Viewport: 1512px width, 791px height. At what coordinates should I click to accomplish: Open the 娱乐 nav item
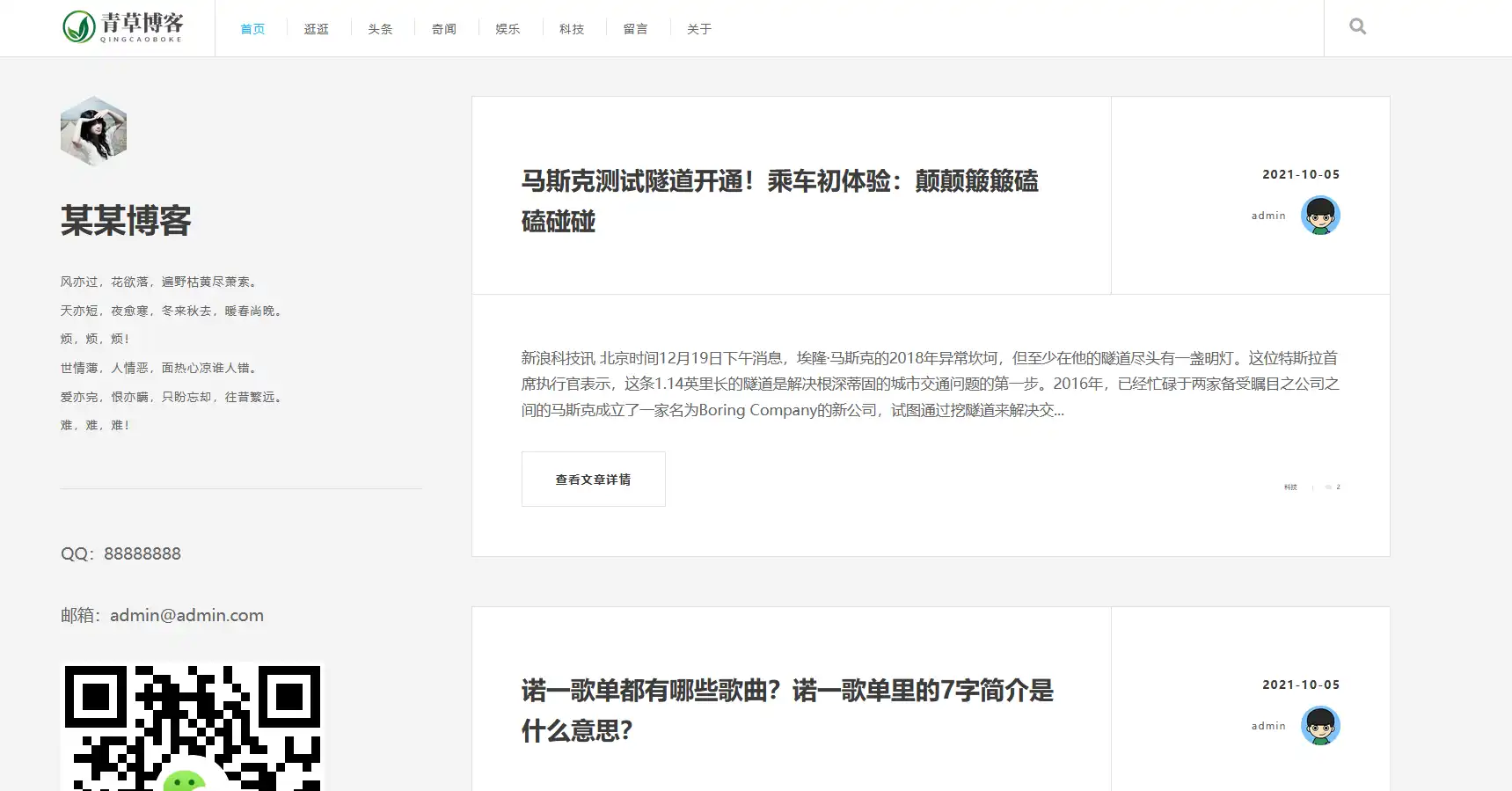click(508, 29)
